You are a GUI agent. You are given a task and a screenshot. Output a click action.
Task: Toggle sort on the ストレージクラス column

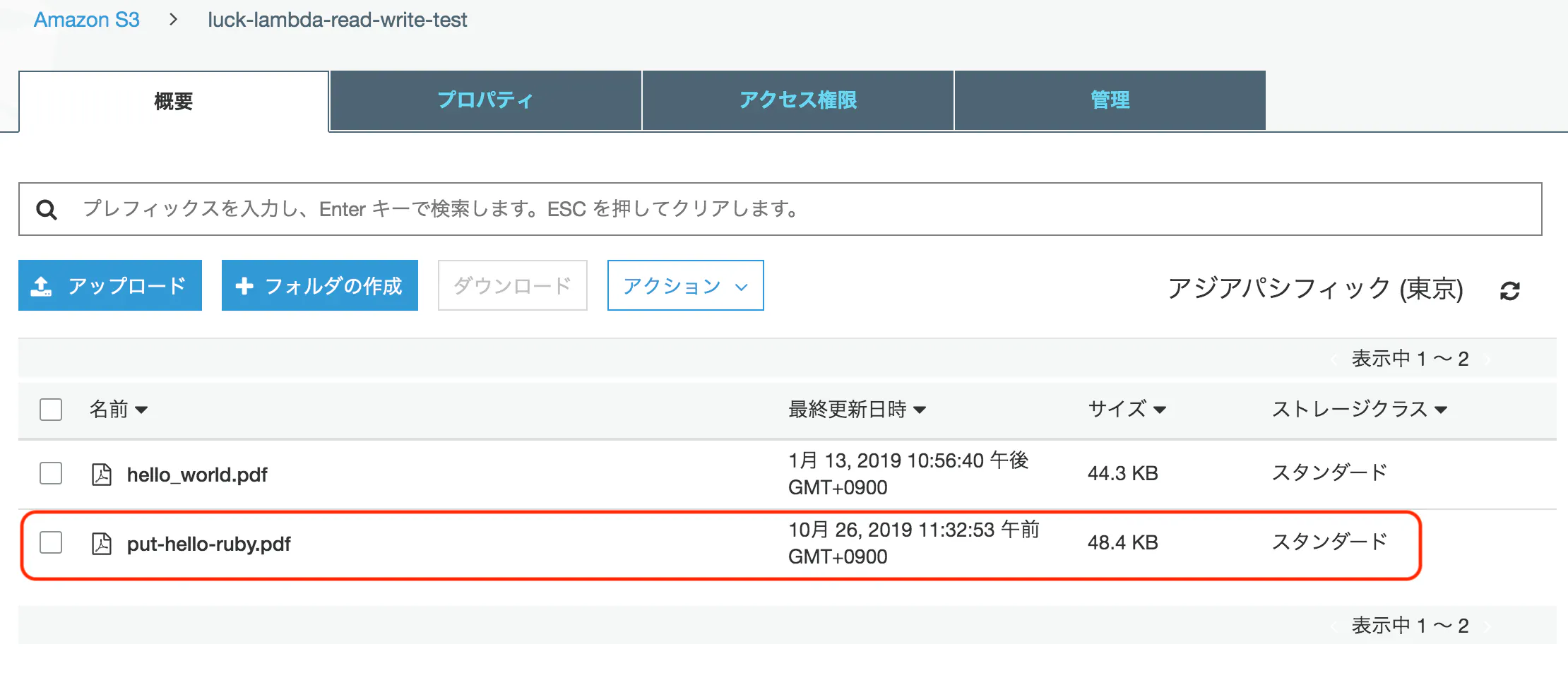click(1359, 410)
